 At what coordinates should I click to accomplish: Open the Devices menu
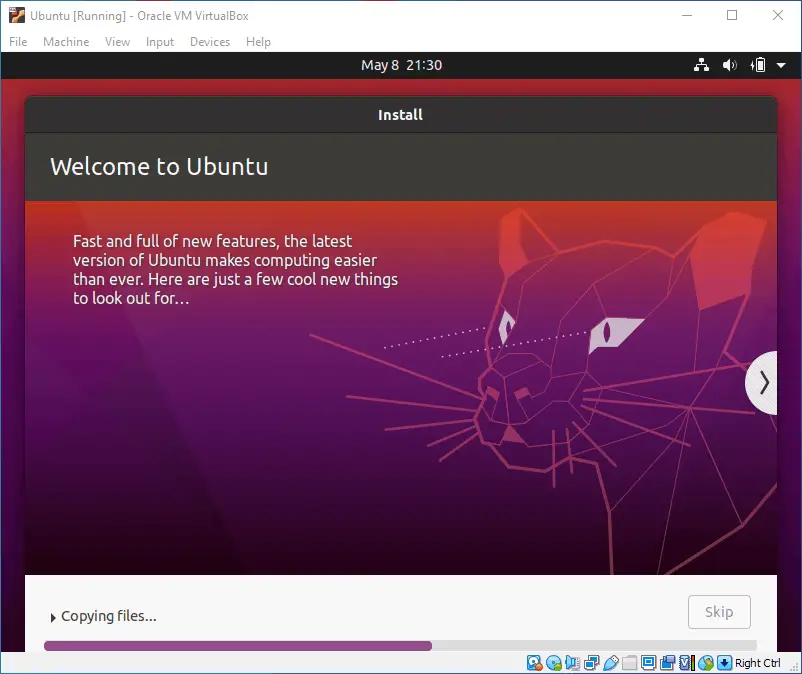[x=210, y=42]
